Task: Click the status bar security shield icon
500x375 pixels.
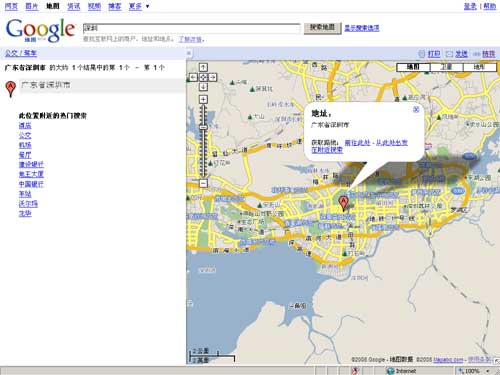Action: (x=355, y=371)
